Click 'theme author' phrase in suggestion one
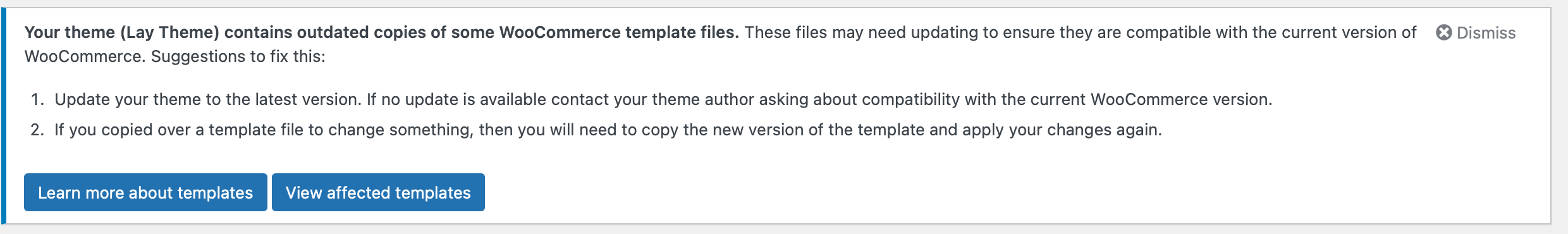1568x234 pixels. tap(703, 99)
